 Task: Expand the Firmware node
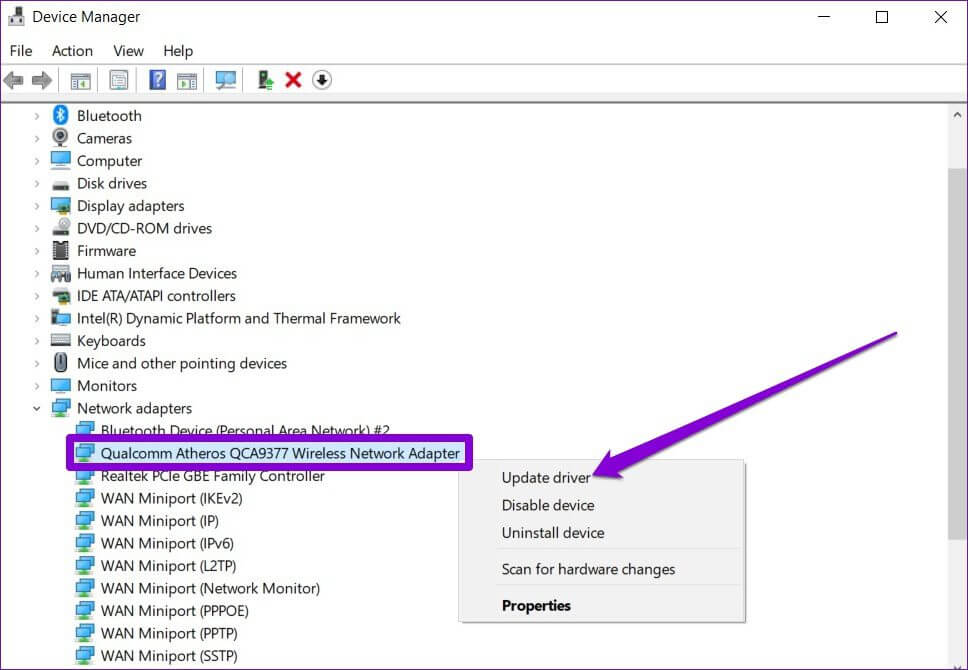pyautogui.click(x=36, y=251)
